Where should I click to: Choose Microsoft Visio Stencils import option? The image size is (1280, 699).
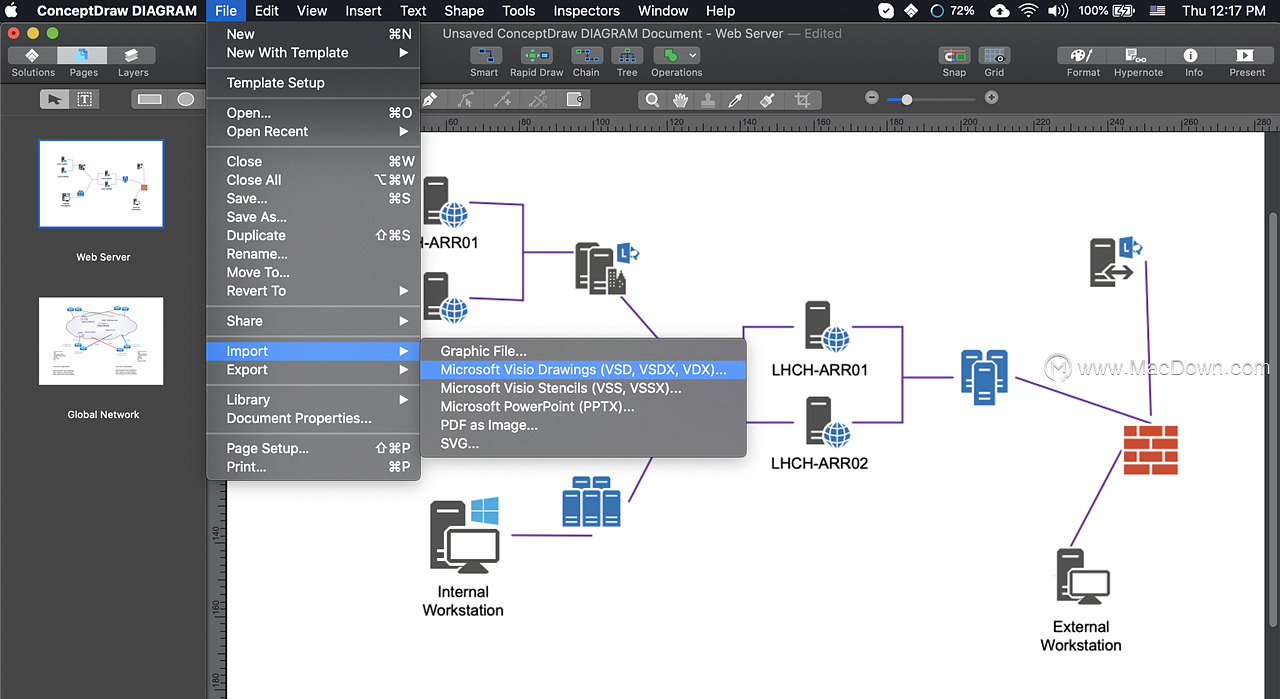[x=583, y=388]
